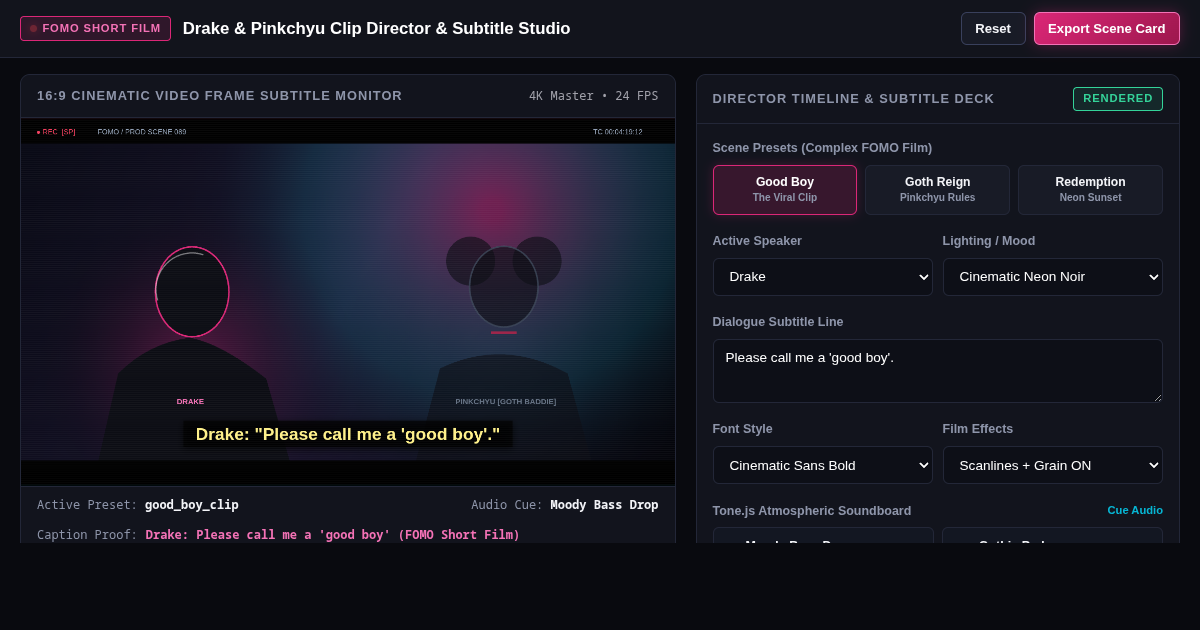1200x630 pixels.
Task: Click the subtitle caption on the video frame
Action: [x=348, y=434]
